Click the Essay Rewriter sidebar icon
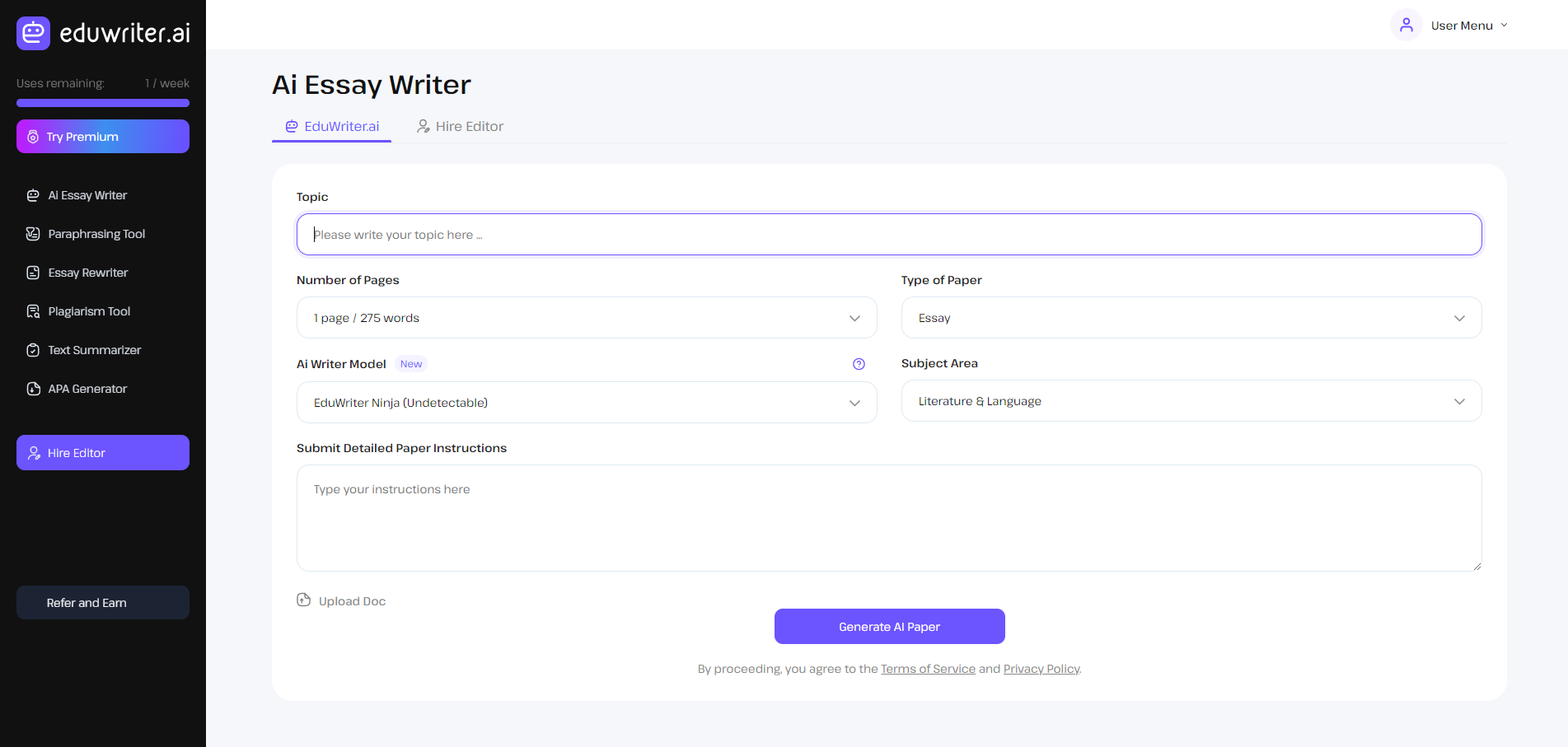The height and width of the screenshot is (747, 1568). (33, 273)
